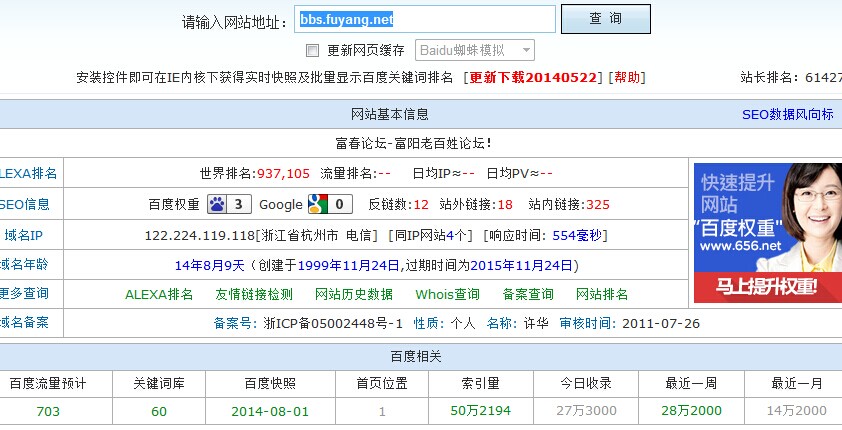The image size is (842, 430).
Task: Click 今日收录 value 27万3000
Action: [x=586, y=411]
